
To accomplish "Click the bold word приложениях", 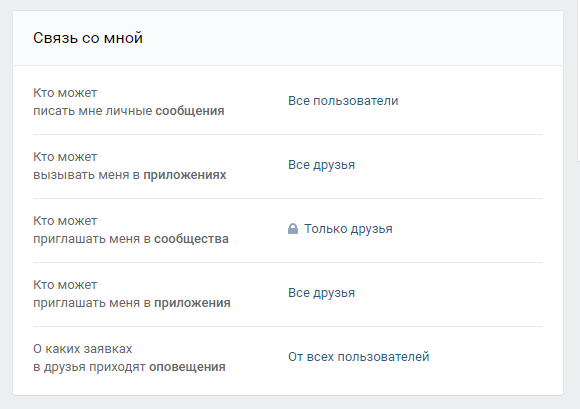I will pyautogui.click(x=185, y=175).
